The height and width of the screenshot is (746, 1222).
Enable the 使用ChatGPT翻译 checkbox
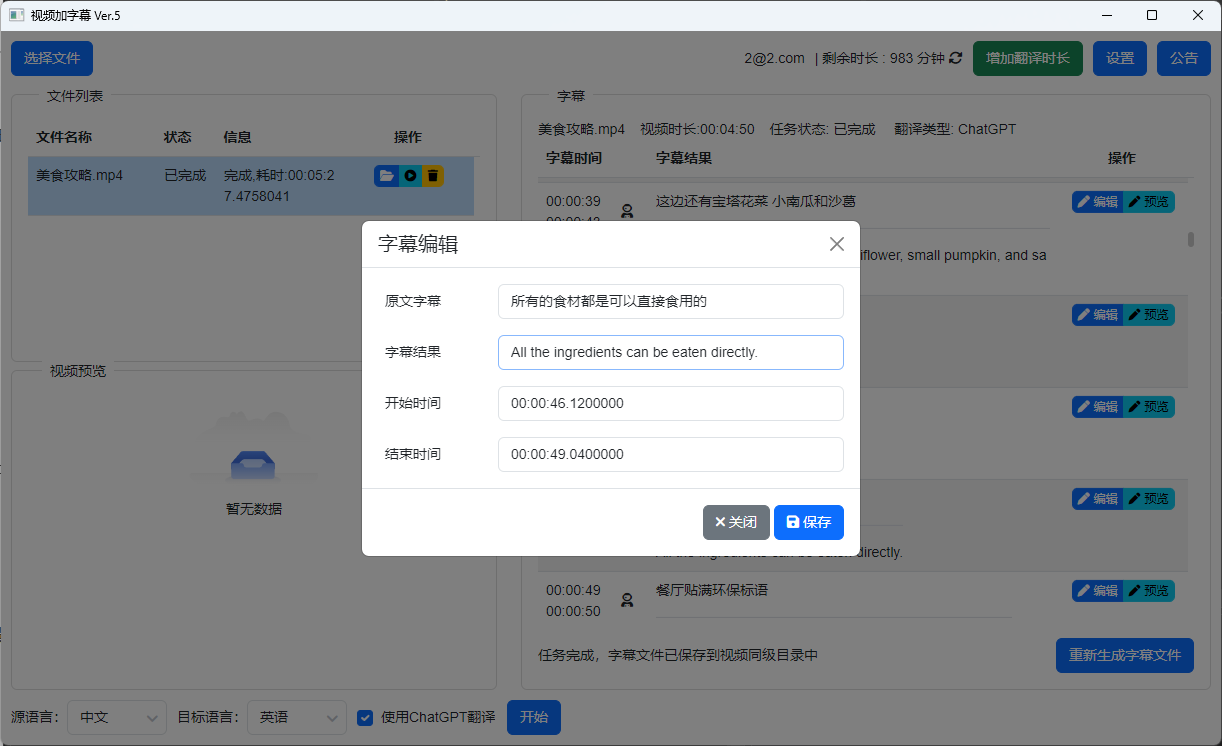(364, 717)
